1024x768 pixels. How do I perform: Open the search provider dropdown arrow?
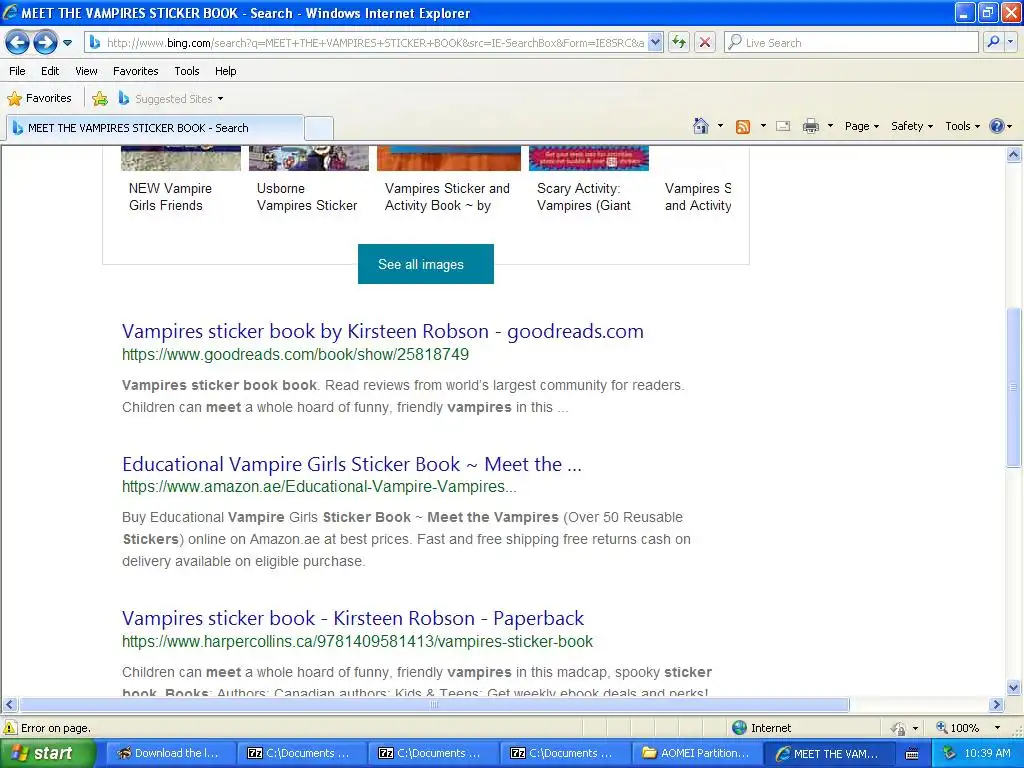[x=1011, y=42]
